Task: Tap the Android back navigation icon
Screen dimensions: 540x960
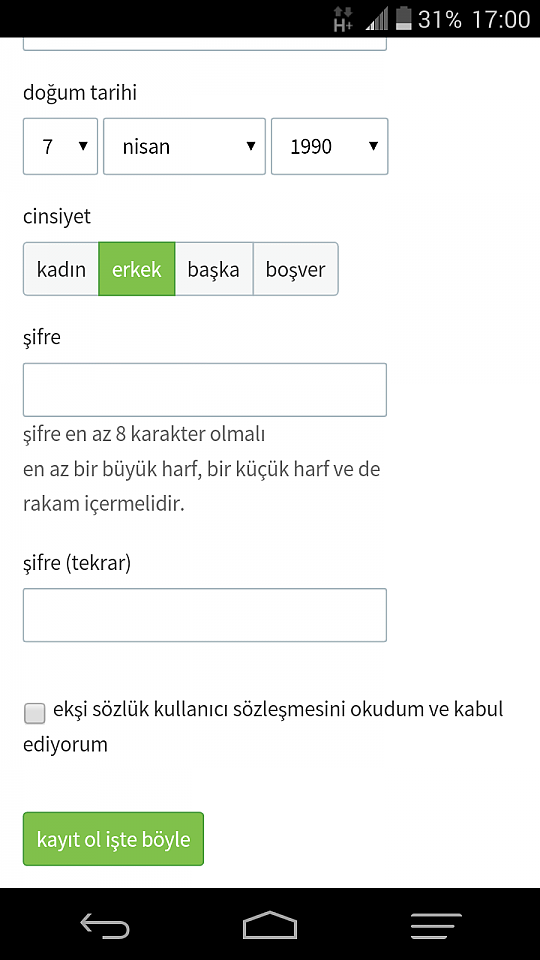Action: [x=105, y=925]
